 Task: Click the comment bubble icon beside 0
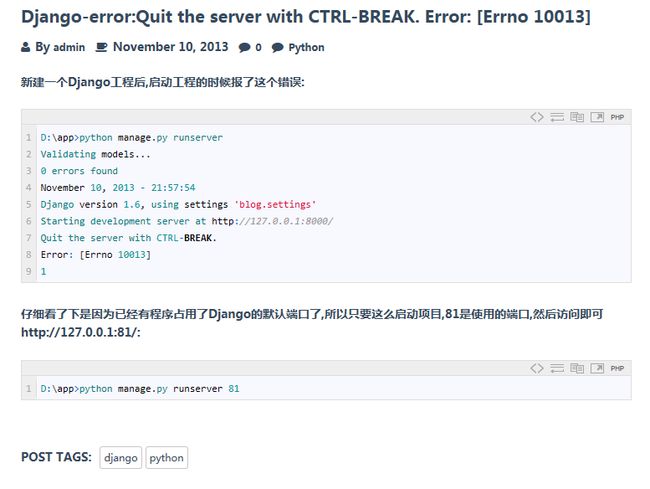(x=245, y=48)
